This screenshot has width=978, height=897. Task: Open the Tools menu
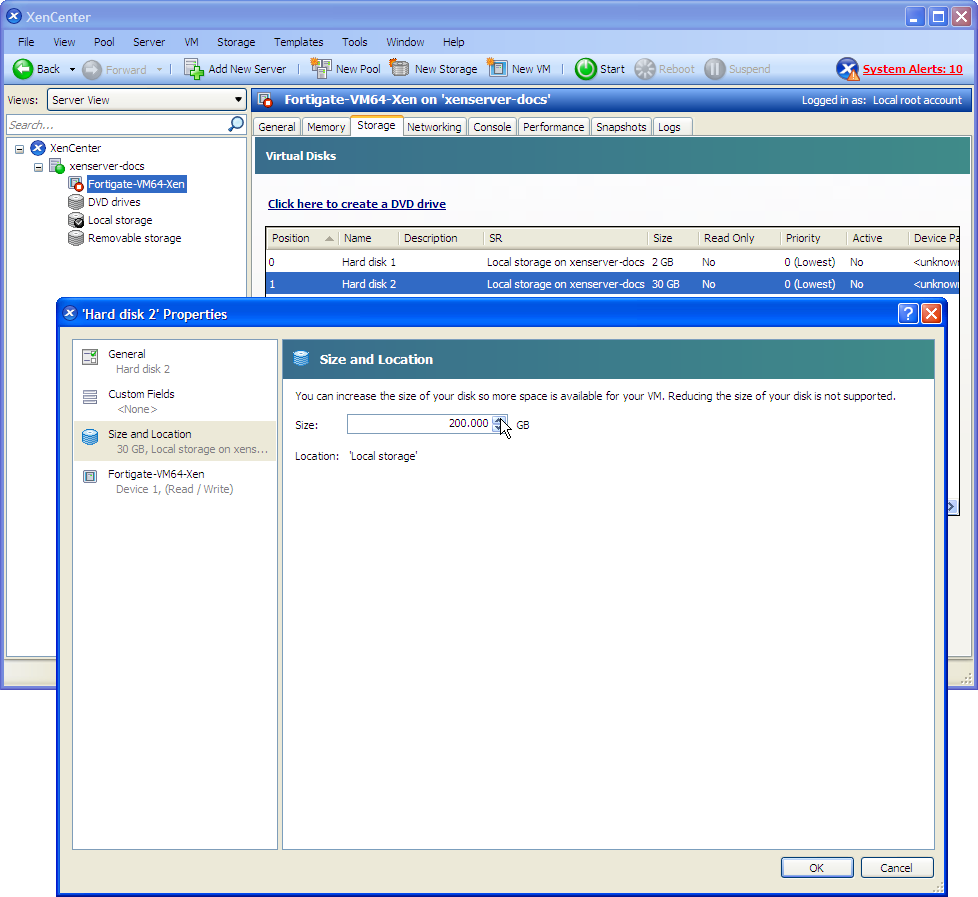coord(355,42)
